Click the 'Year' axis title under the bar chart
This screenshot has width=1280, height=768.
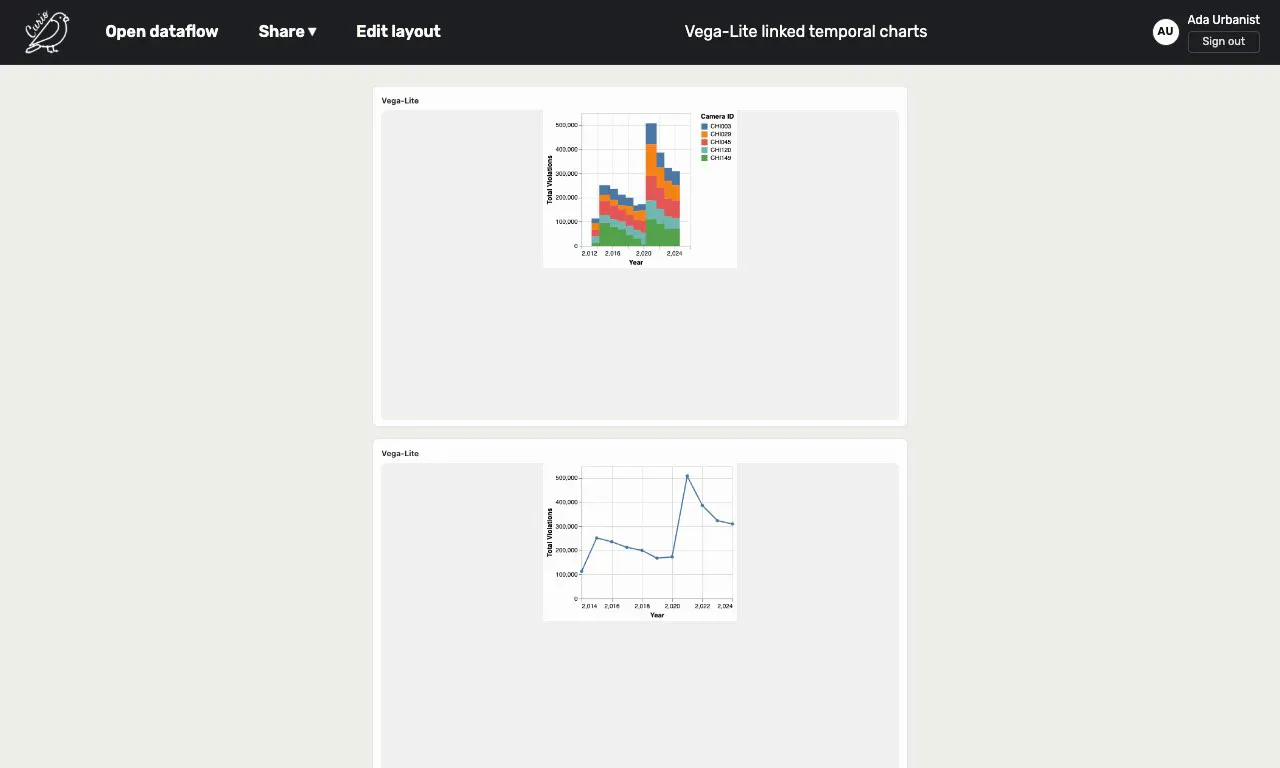click(x=636, y=263)
